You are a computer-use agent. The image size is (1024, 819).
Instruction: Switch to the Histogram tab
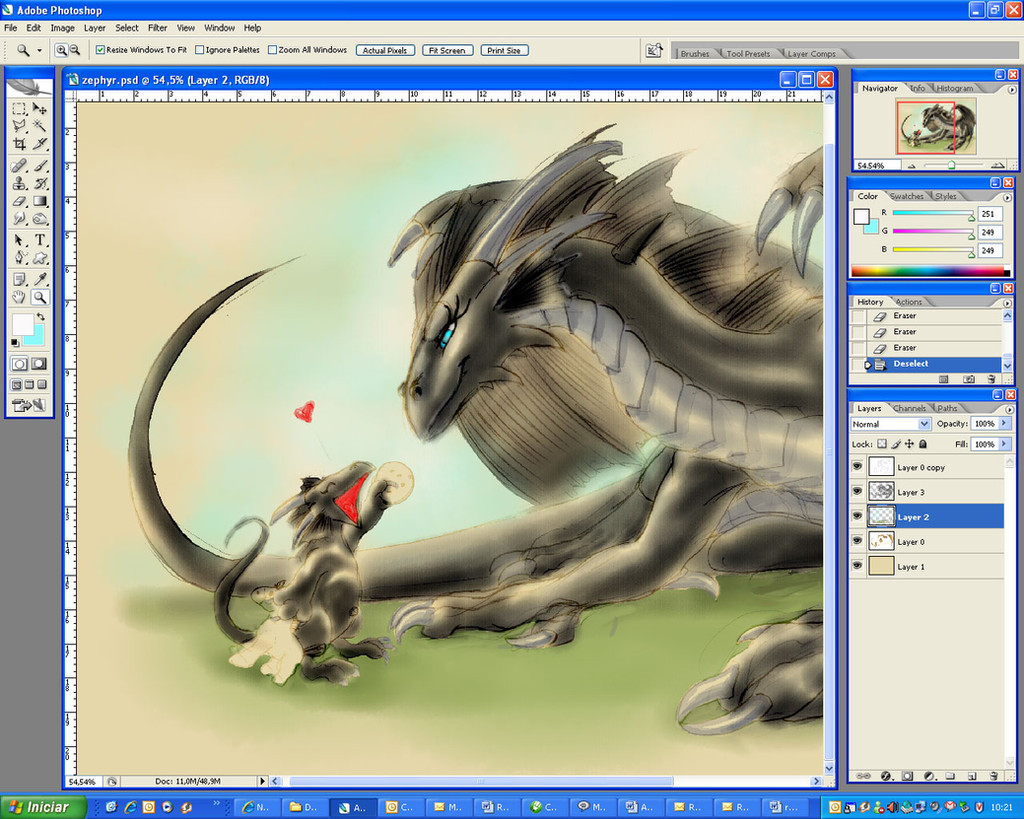955,88
